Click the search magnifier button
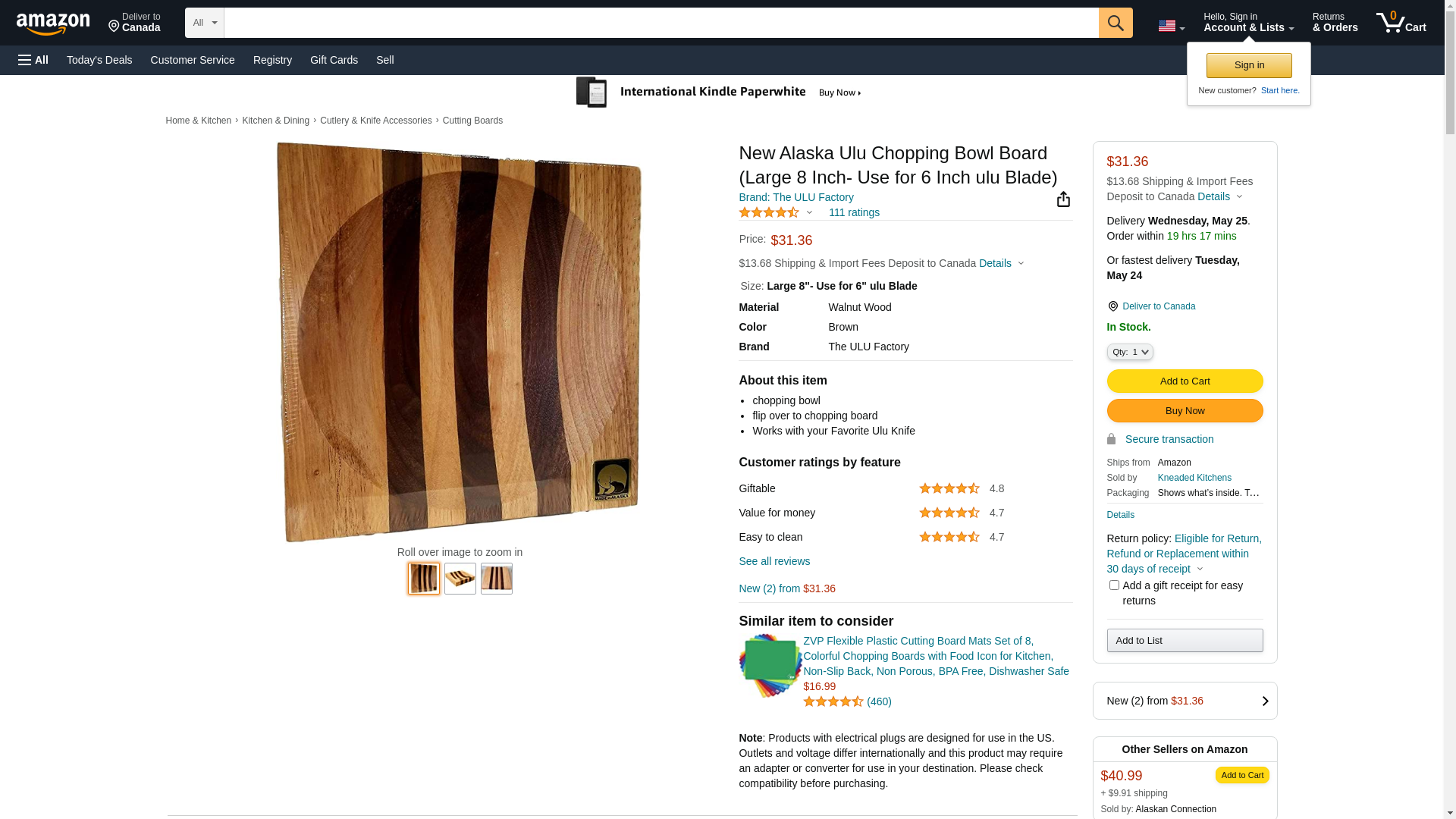The image size is (1456, 819). pos(1116,23)
